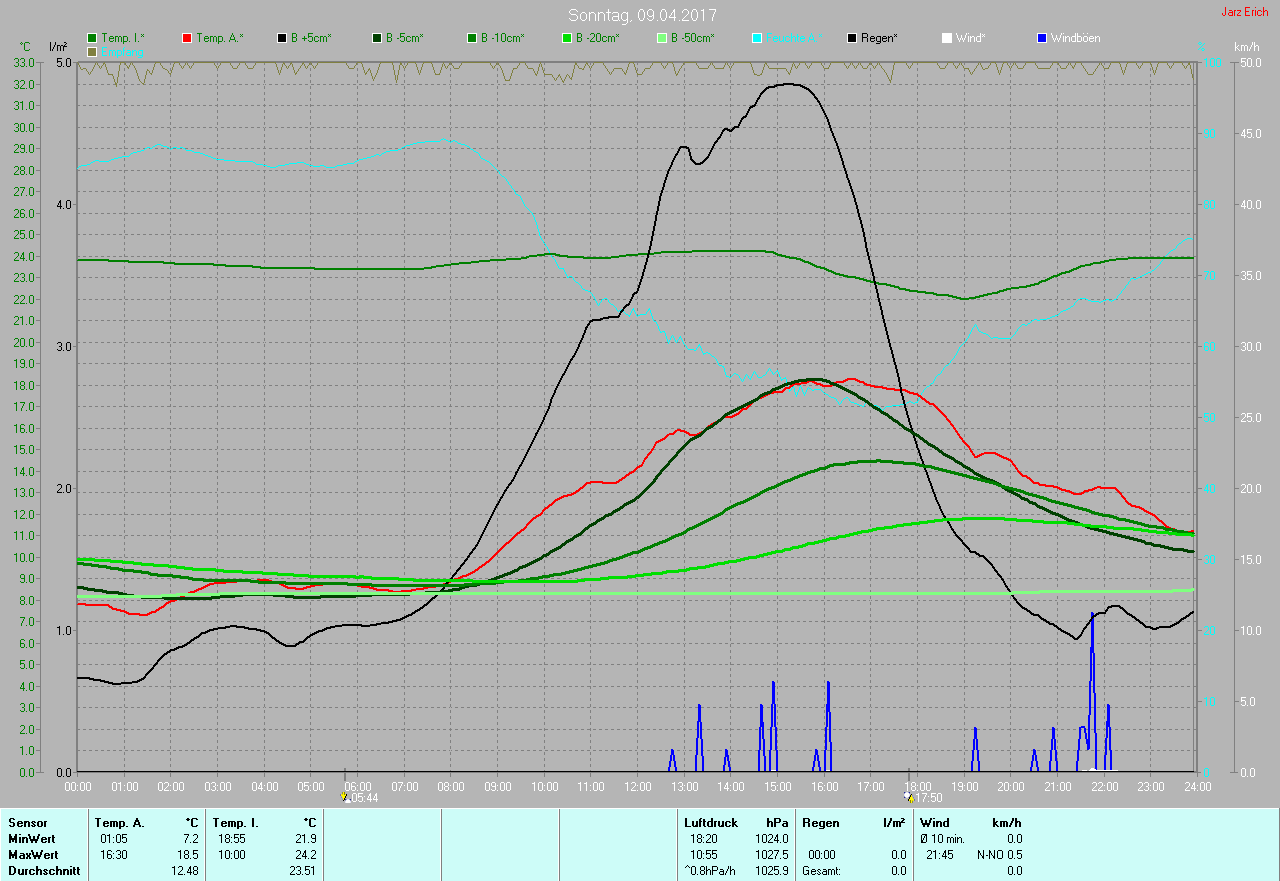The height and width of the screenshot is (881, 1280).
Task: Click the Windböen legend label
Action: tap(1076, 38)
